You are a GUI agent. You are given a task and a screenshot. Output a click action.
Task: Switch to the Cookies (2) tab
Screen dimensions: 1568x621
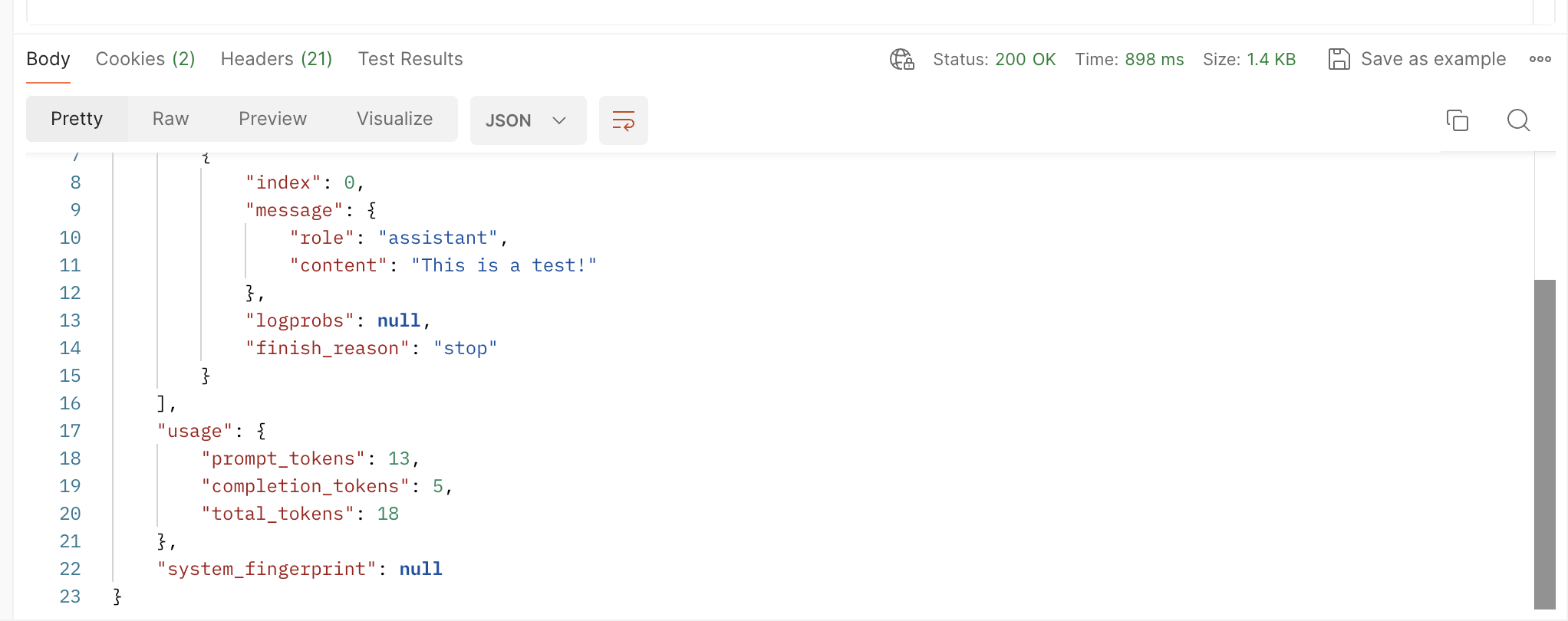tap(145, 59)
